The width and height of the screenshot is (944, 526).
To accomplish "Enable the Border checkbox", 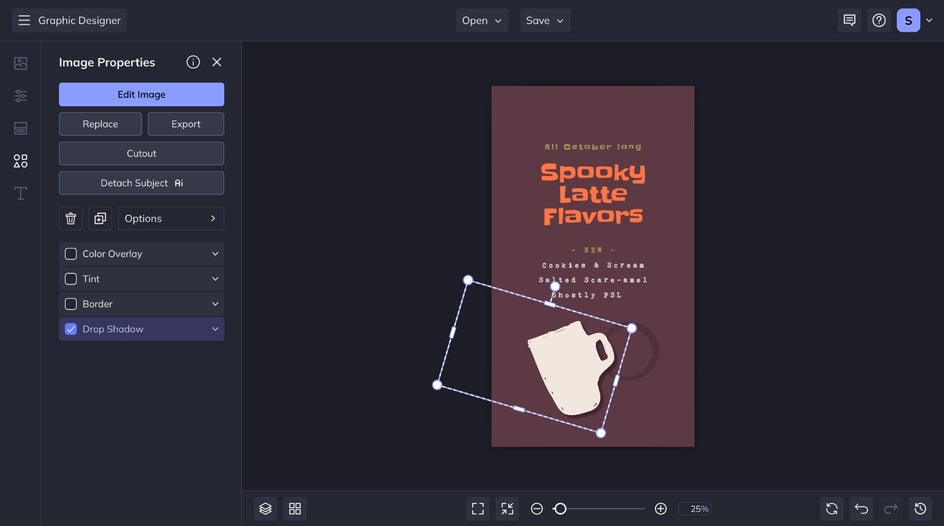I will tap(70, 304).
